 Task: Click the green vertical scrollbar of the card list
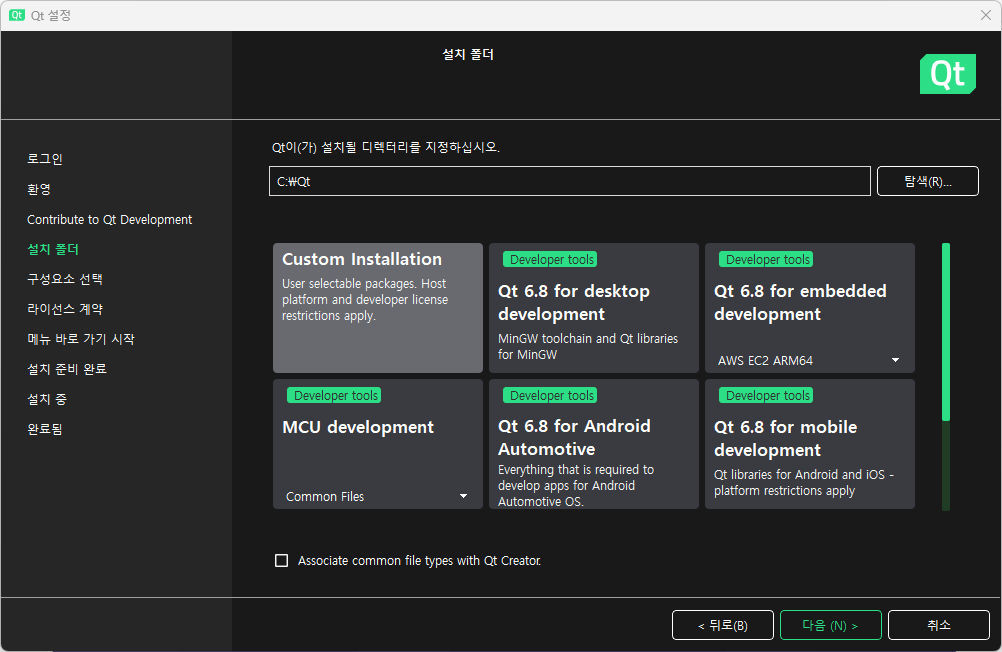pyautogui.click(x=946, y=332)
